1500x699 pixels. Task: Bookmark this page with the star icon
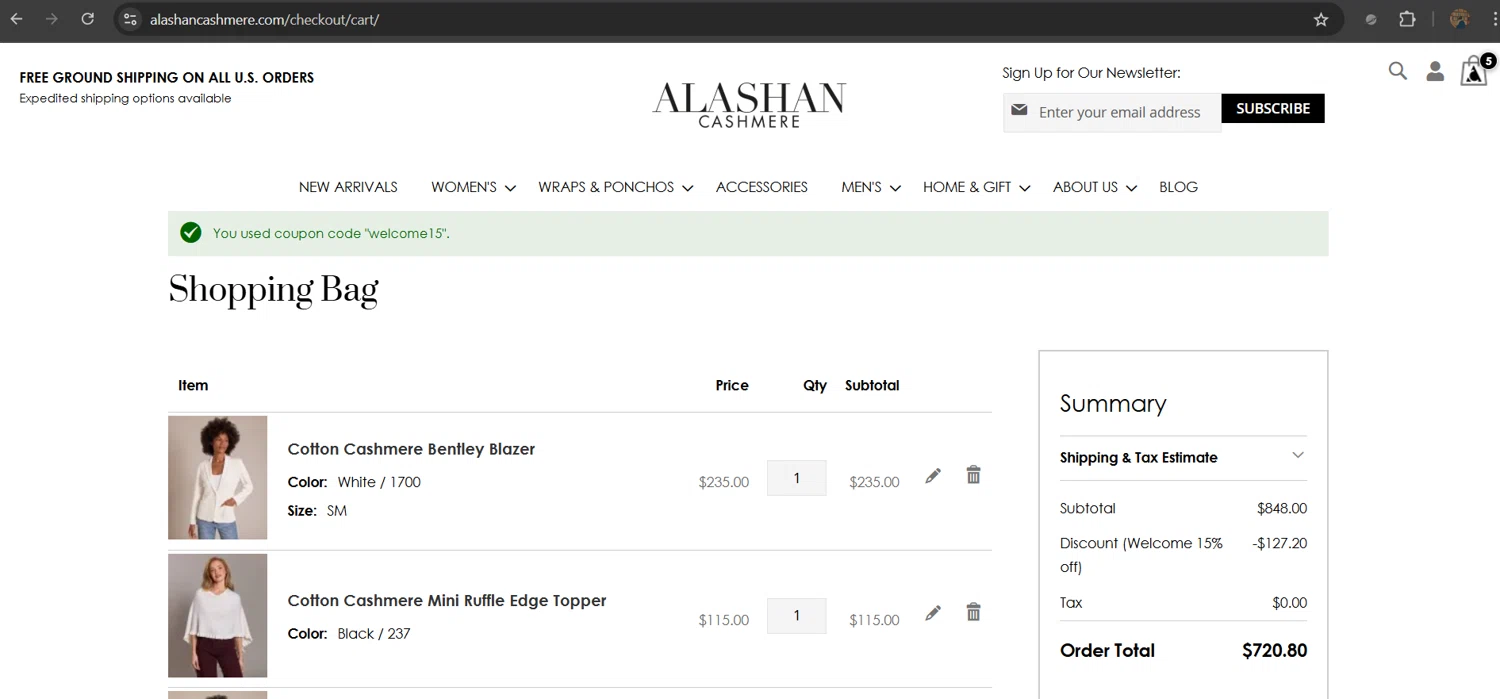coord(1321,19)
